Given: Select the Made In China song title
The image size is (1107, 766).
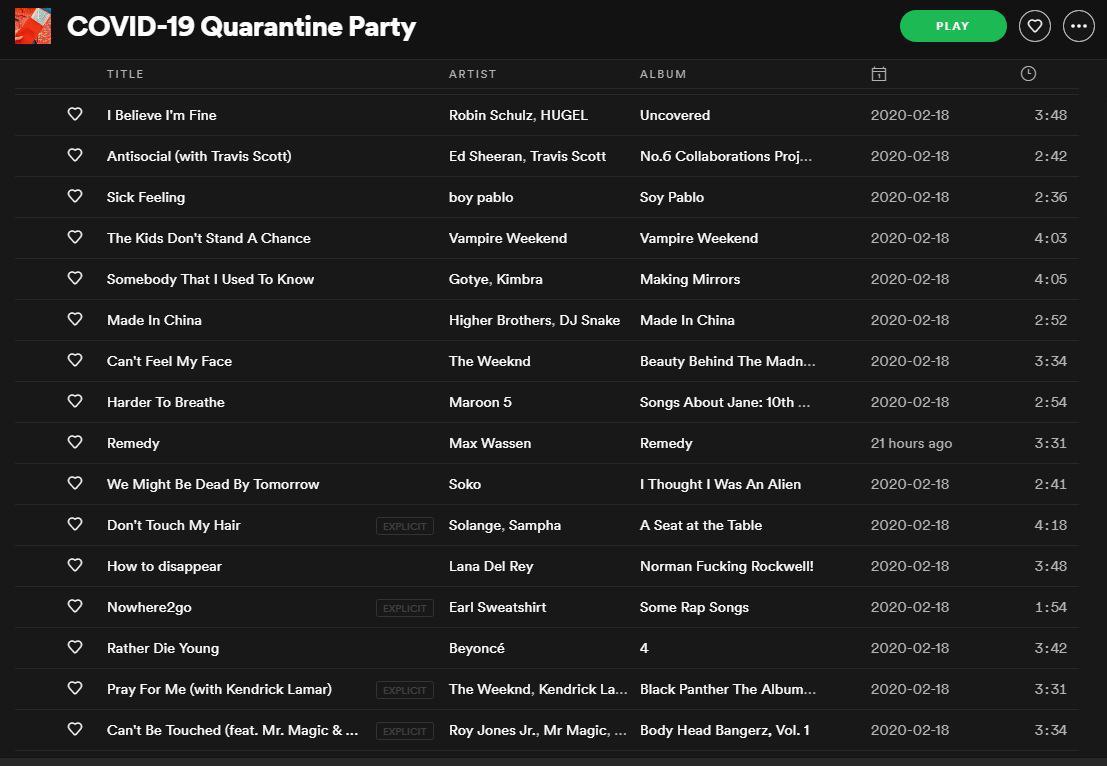Looking at the screenshot, I should [x=154, y=321].
